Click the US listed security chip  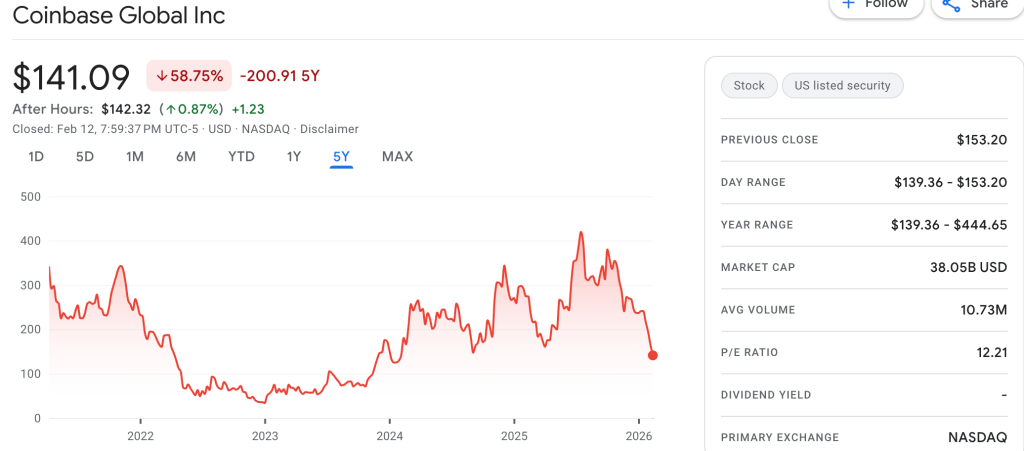click(x=842, y=86)
